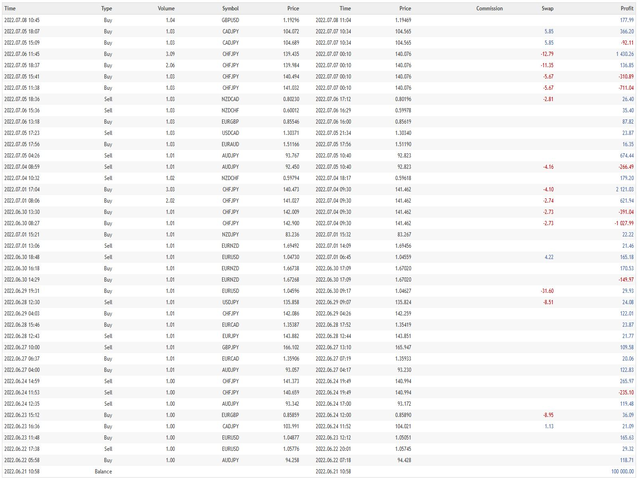Image resolution: width=640 pixels, height=480 pixels.
Task: Click the loss value -1 027.99
Action: [x=624, y=223]
